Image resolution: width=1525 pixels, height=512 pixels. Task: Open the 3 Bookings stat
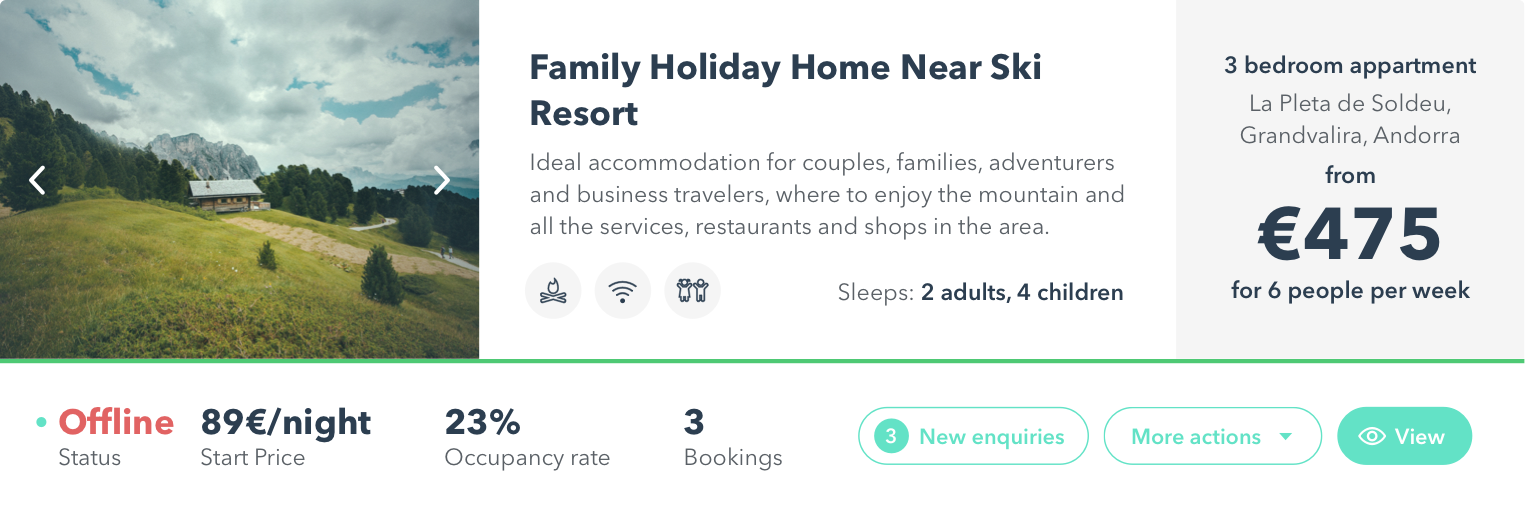click(694, 423)
